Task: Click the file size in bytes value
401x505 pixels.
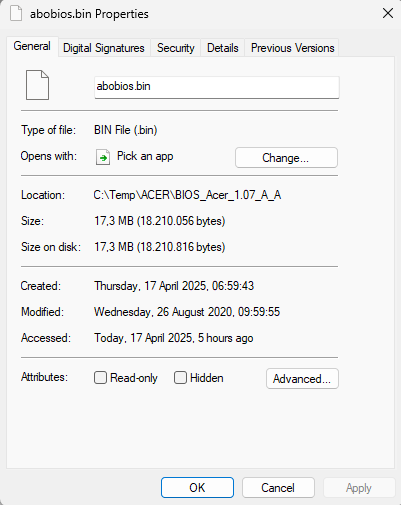Action: 181,221
